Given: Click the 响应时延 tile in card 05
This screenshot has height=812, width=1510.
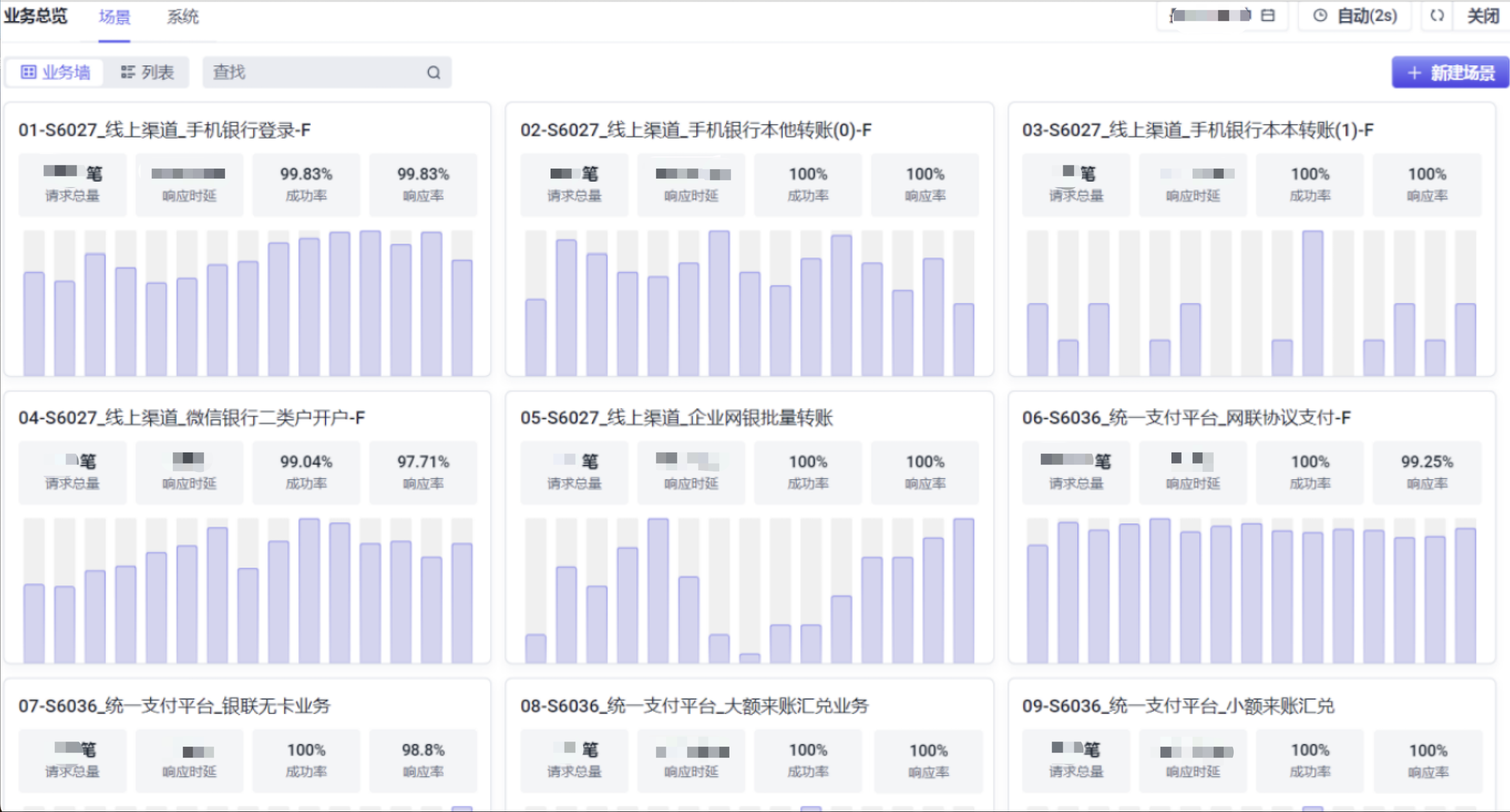Looking at the screenshot, I should pos(691,472).
